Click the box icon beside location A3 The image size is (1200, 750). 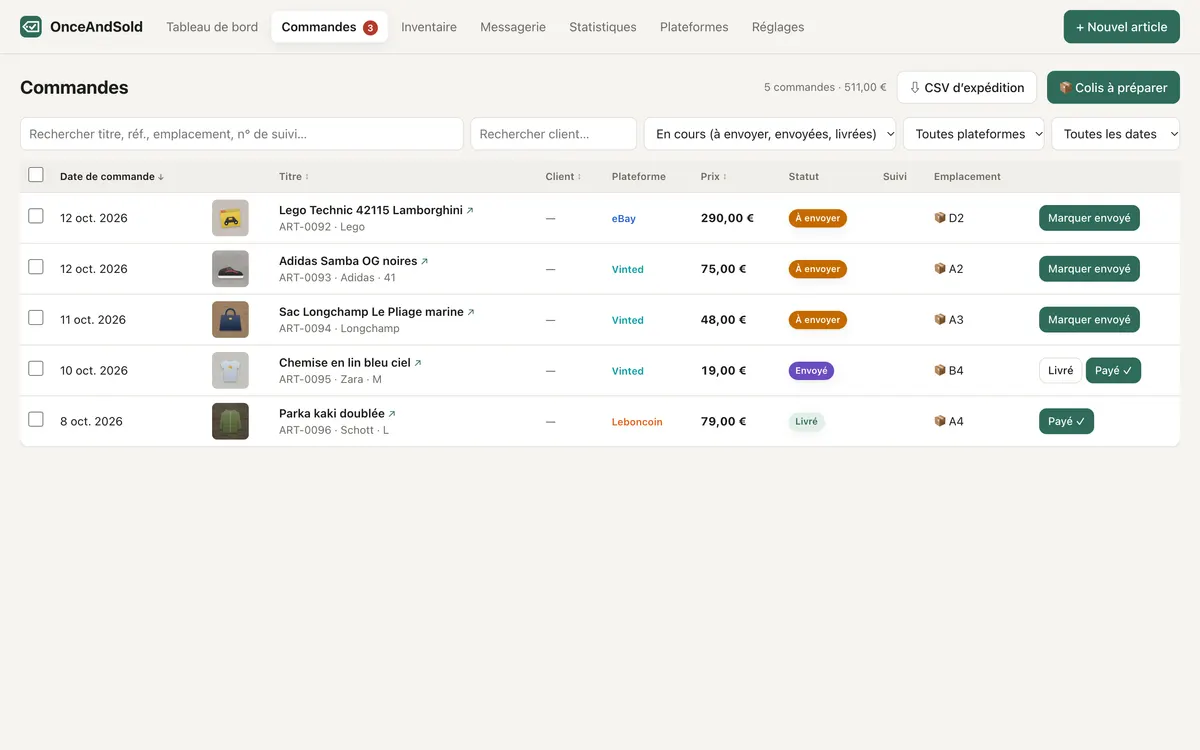(940, 320)
